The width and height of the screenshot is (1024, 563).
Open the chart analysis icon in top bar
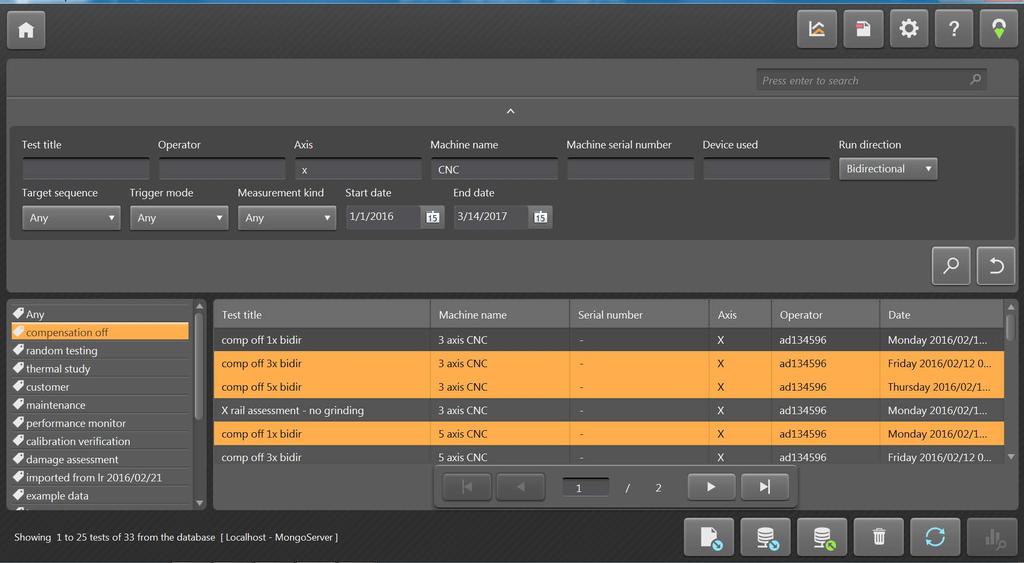click(817, 29)
